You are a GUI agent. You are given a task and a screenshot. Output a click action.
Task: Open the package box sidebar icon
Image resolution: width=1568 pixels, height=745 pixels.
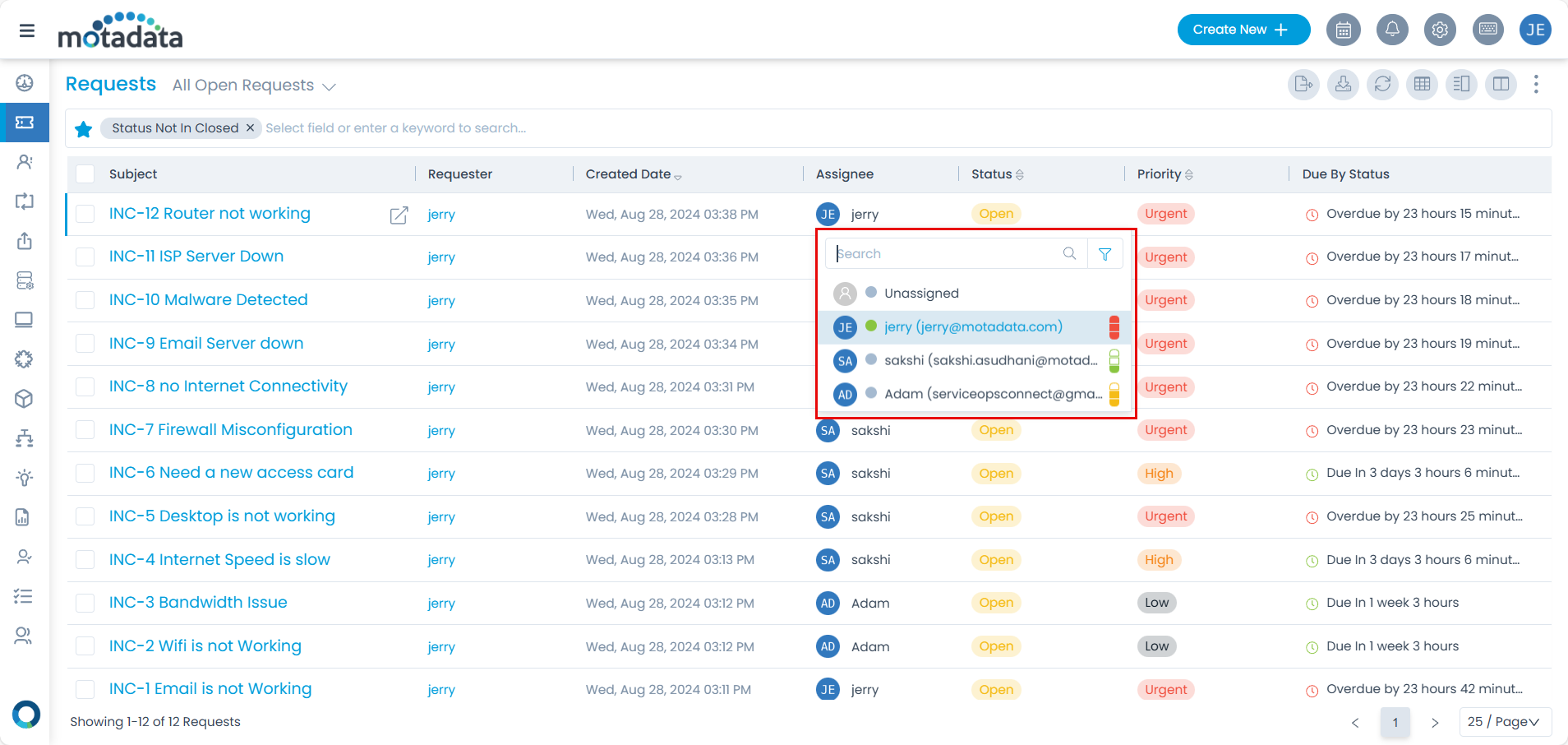pos(25,399)
